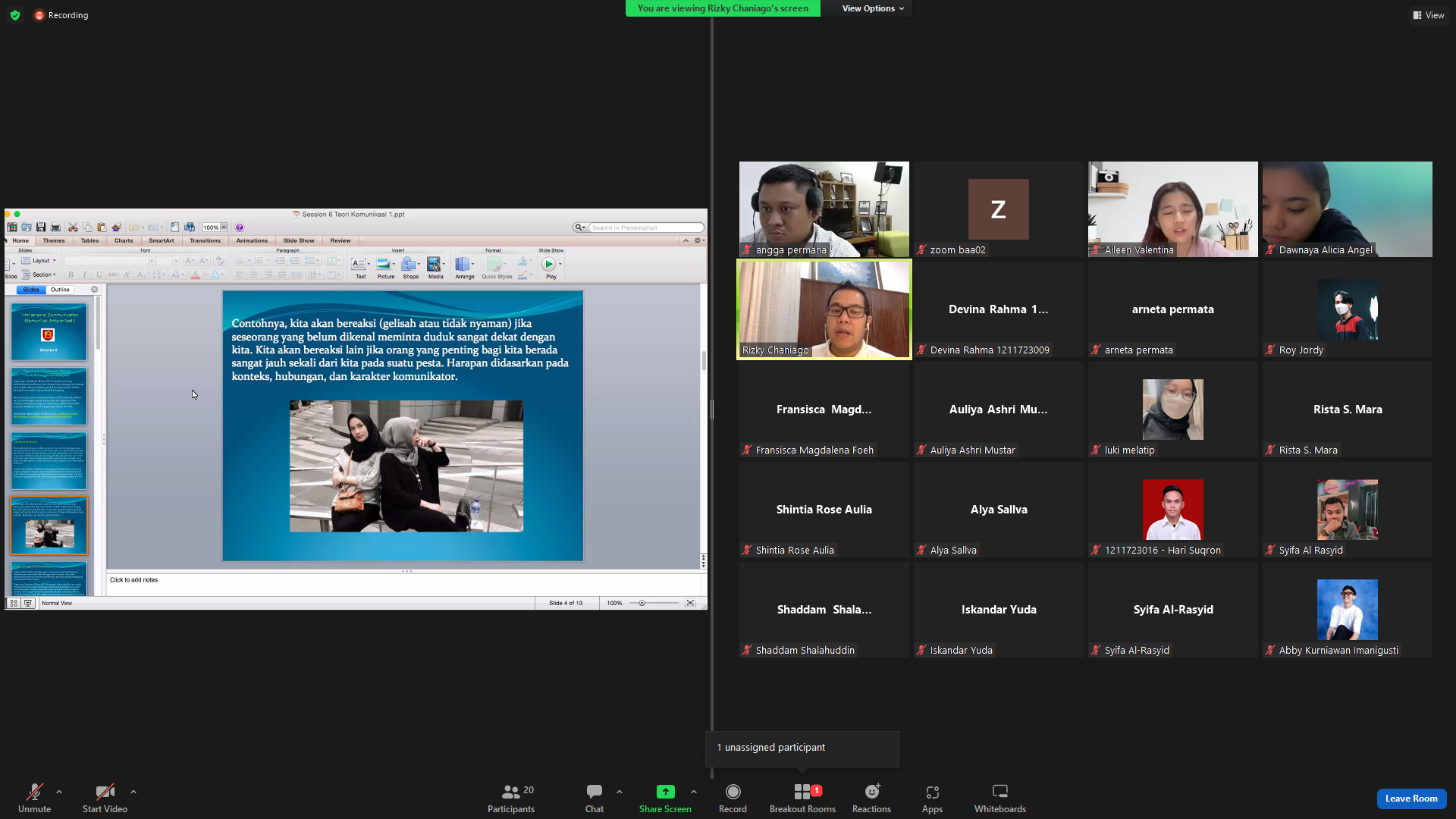Expand chat options arrow
Viewport: 1456px width, 819px height.
pyautogui.click(x=620, y=792)
